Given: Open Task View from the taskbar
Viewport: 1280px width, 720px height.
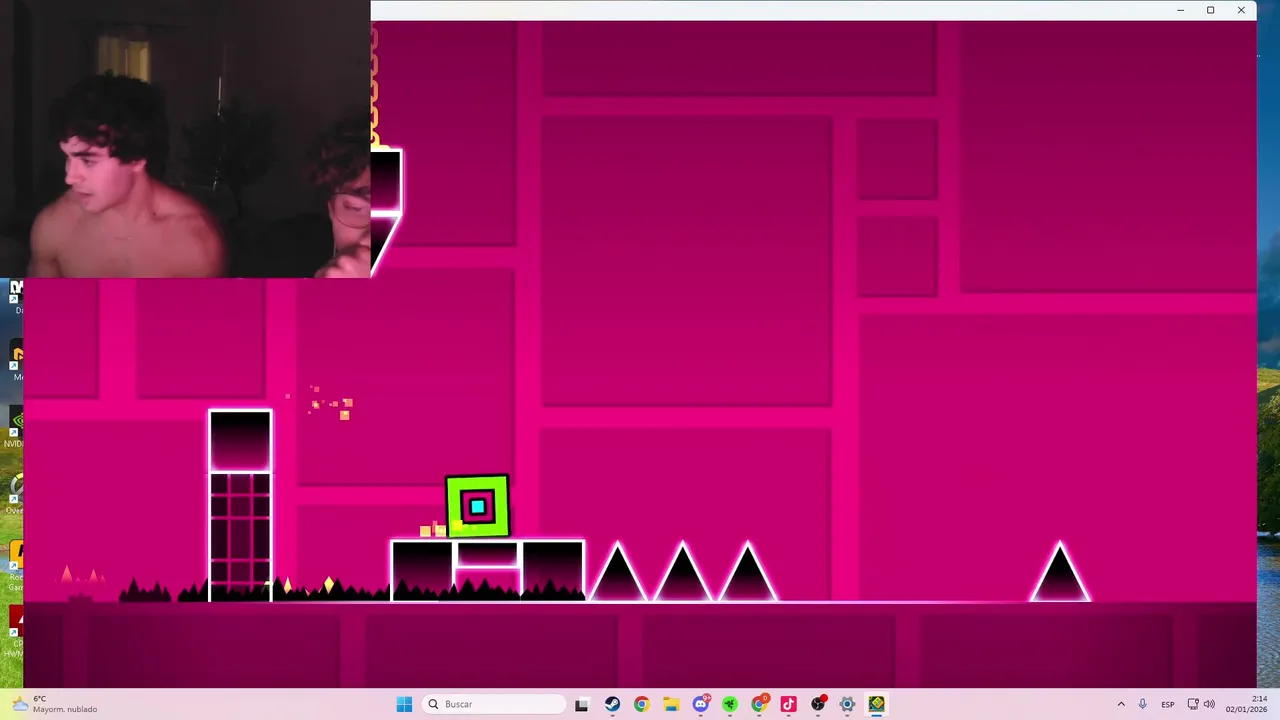Looking at the screenshot, I should [x=582, y=704].
